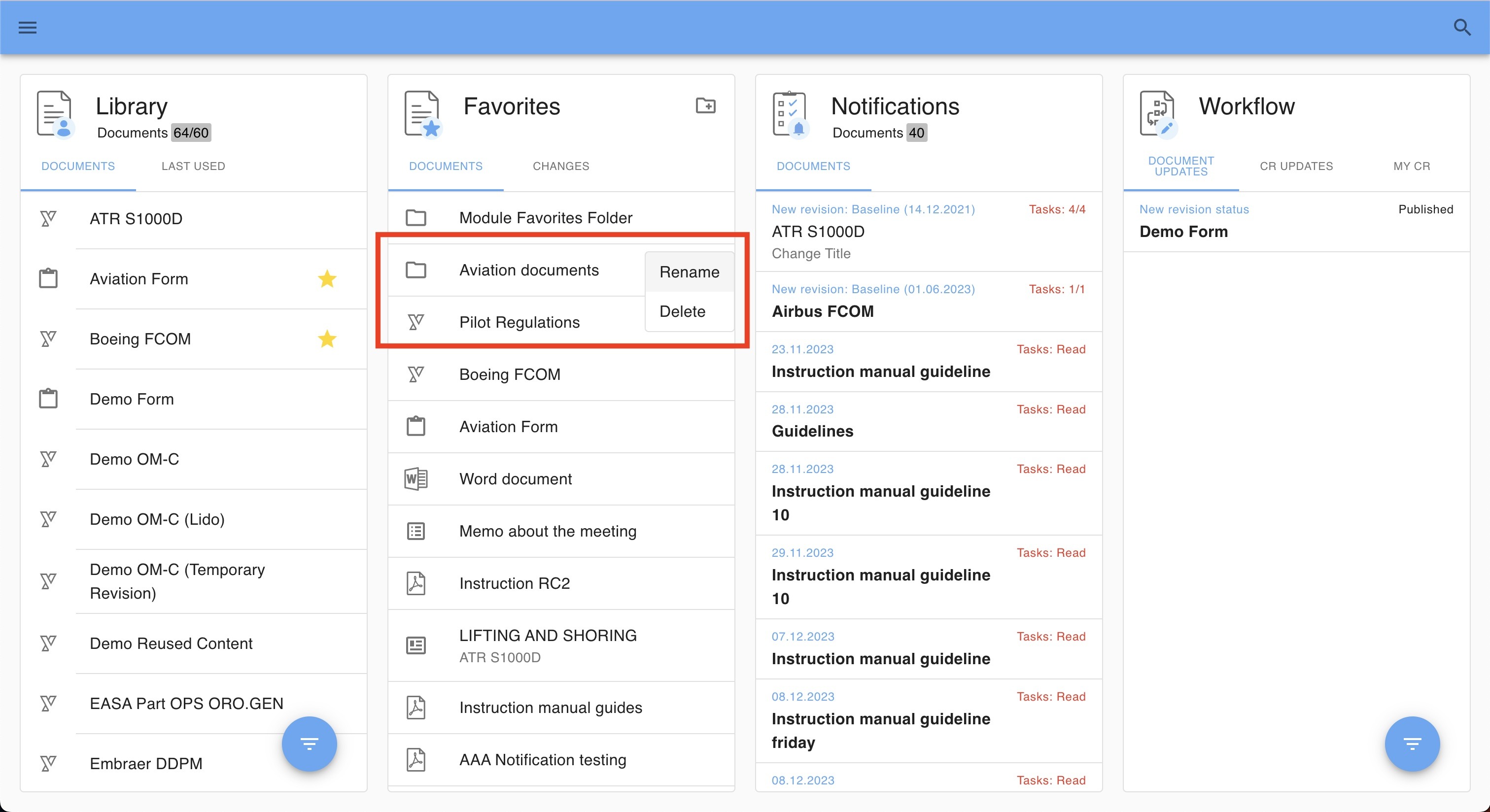
Task: Open the hamburger navigation menu
Action: coord(27,27)
